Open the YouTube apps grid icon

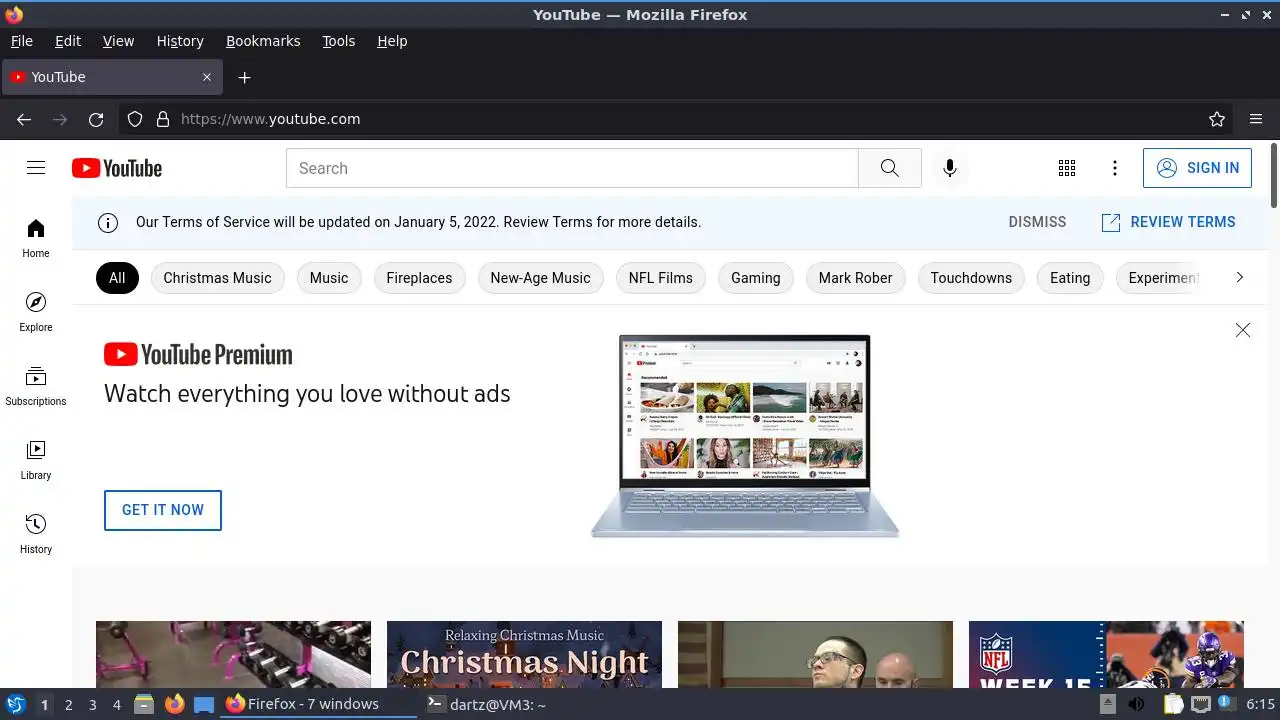[1067, 168]
